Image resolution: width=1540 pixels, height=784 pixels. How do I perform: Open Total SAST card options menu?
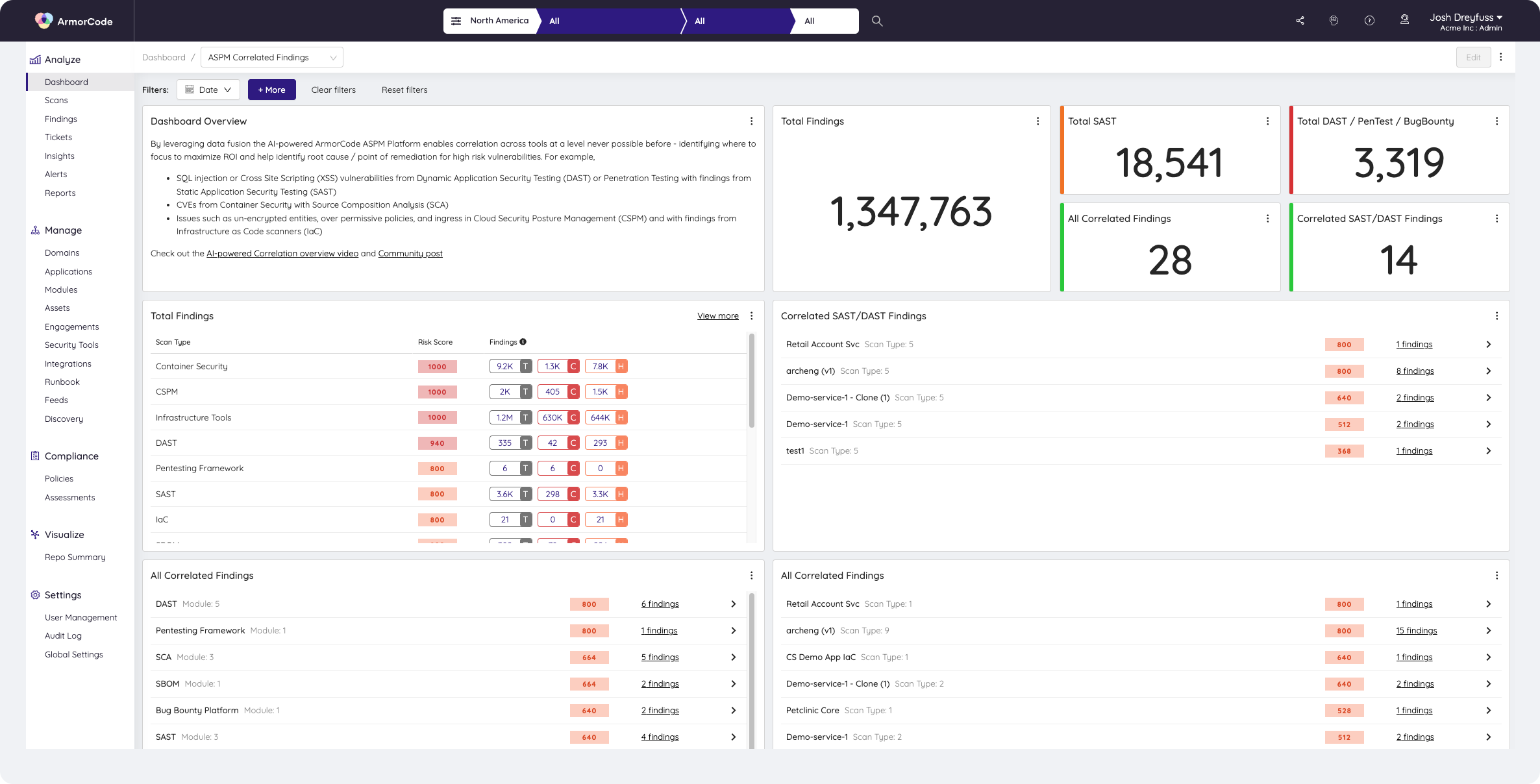tap(1268, 121)
